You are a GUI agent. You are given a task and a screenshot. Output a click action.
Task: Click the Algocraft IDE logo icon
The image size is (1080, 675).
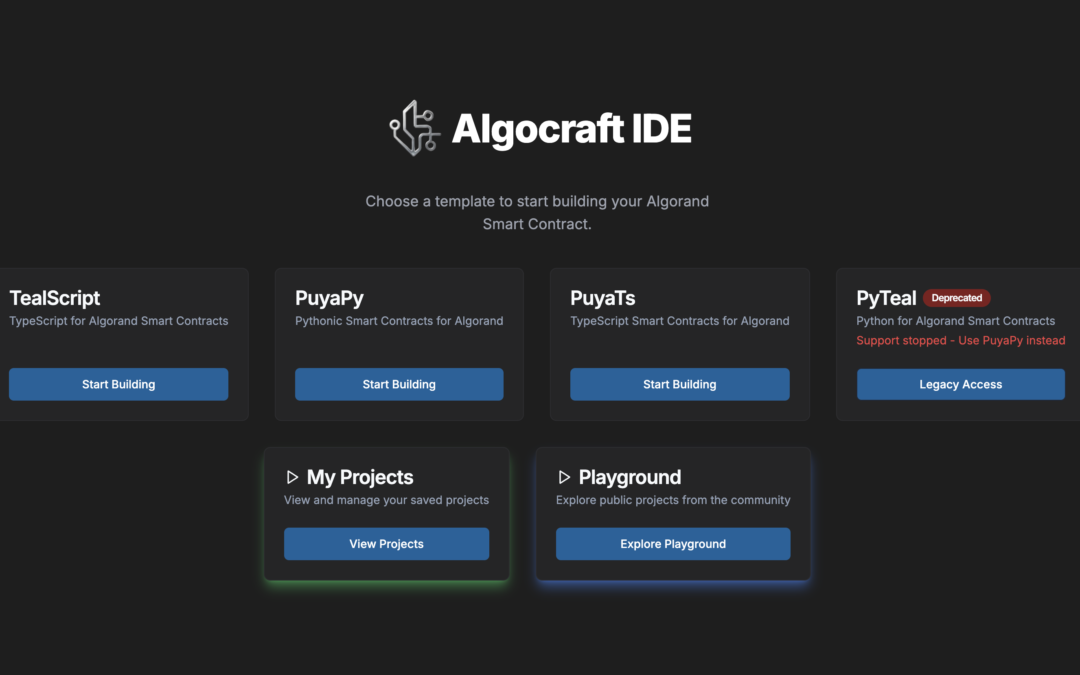coord(416,127)
